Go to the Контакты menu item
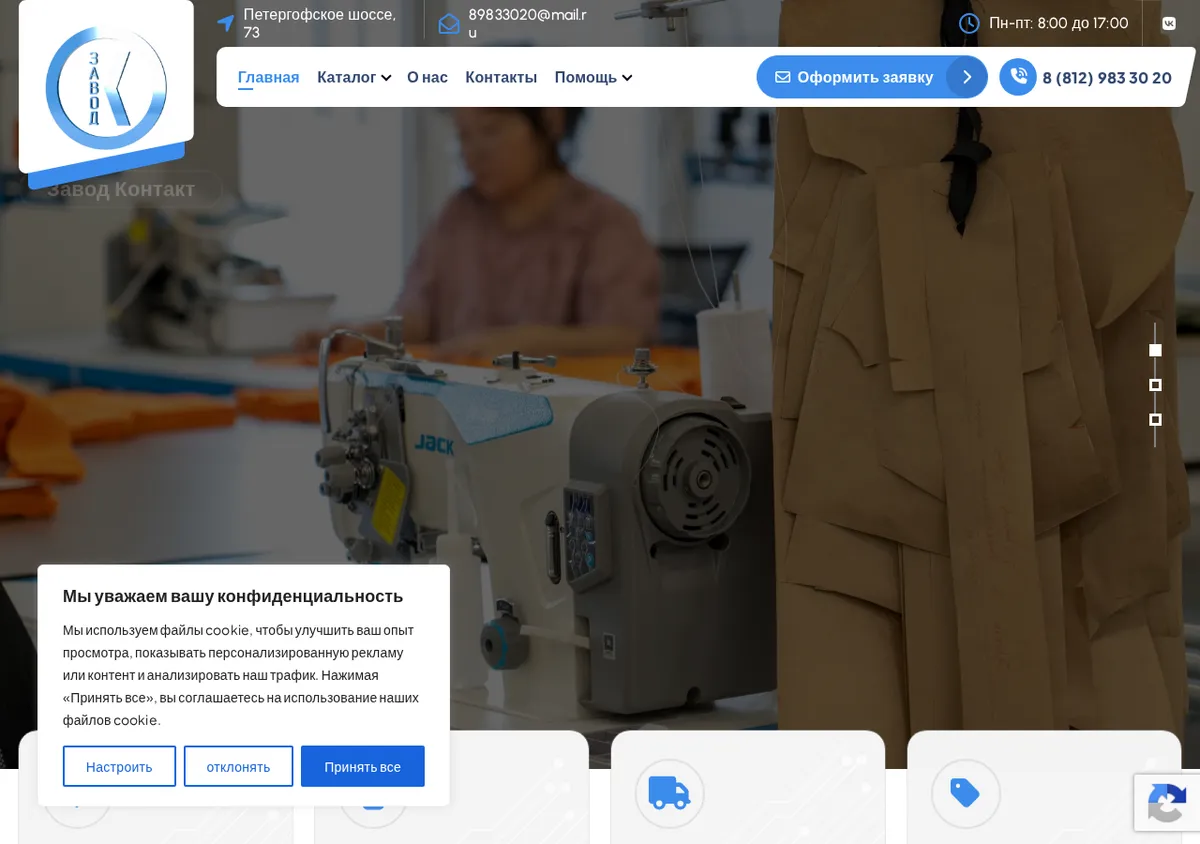The width and height of the screenshot is (1200, 844). click(x=501, y=77)
